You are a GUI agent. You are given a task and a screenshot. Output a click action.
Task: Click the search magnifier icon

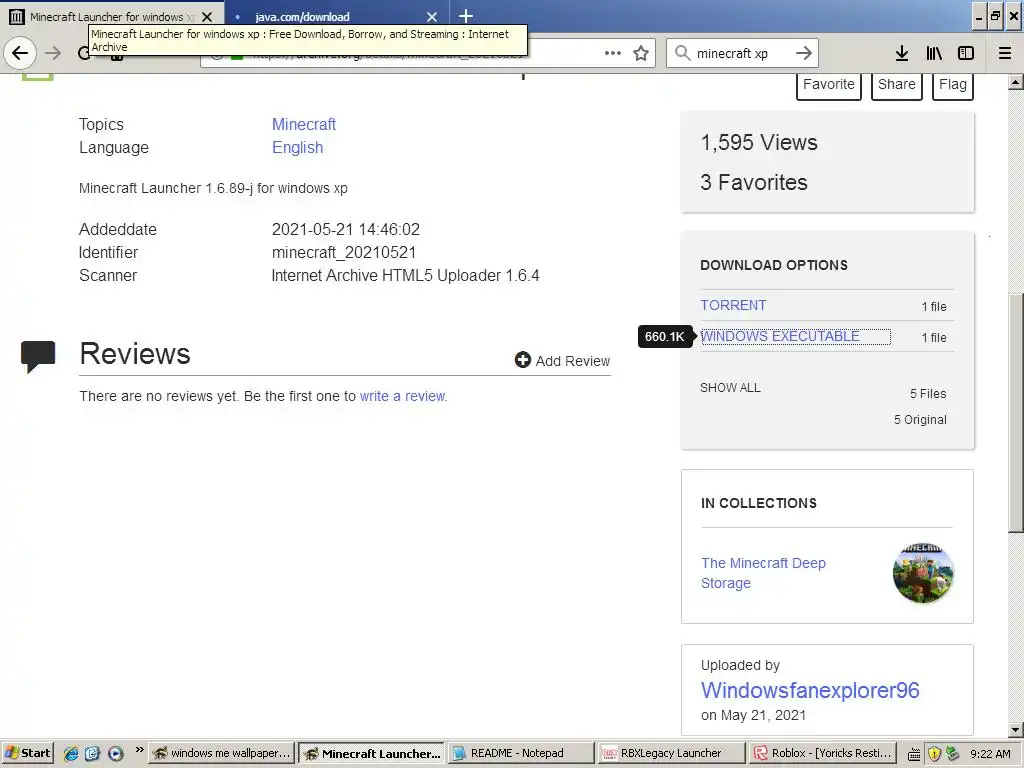coord(682,53)
